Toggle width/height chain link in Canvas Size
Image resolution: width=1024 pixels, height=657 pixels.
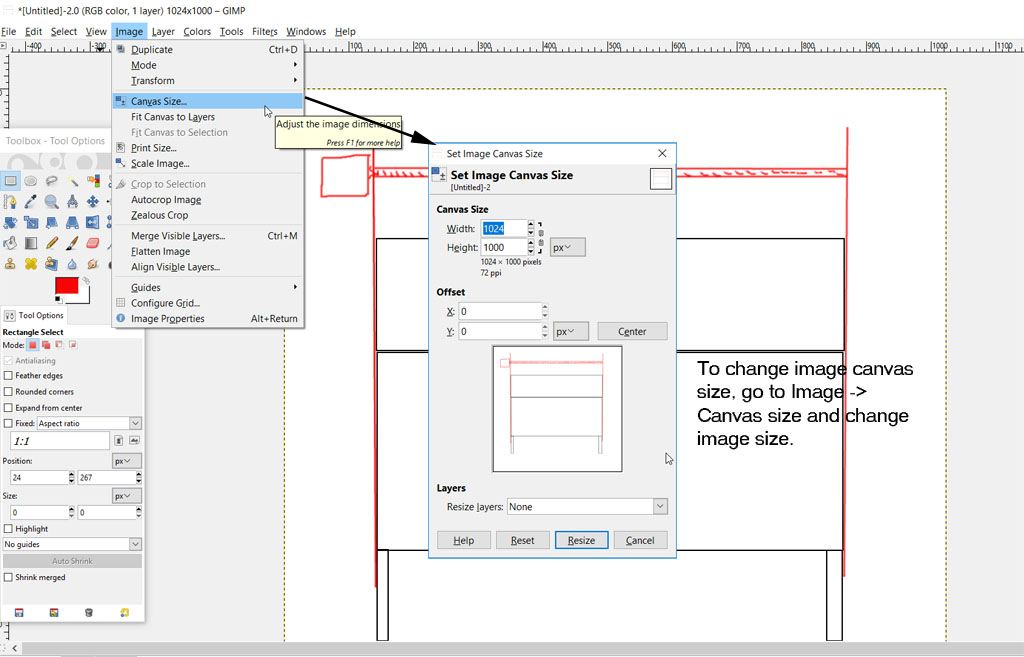(x=541, y=238)
